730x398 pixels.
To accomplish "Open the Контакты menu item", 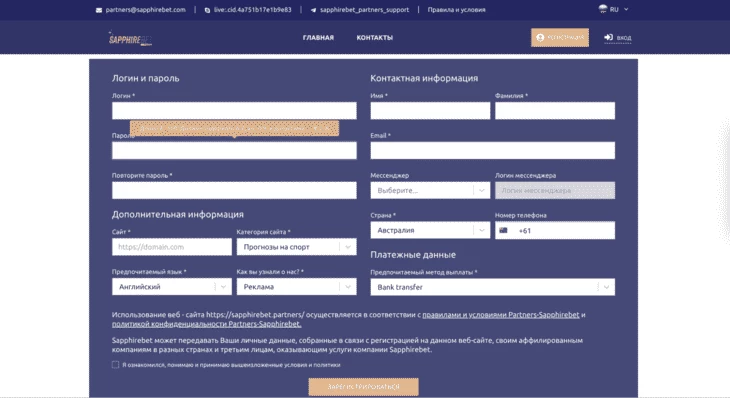I will point(375,38).
